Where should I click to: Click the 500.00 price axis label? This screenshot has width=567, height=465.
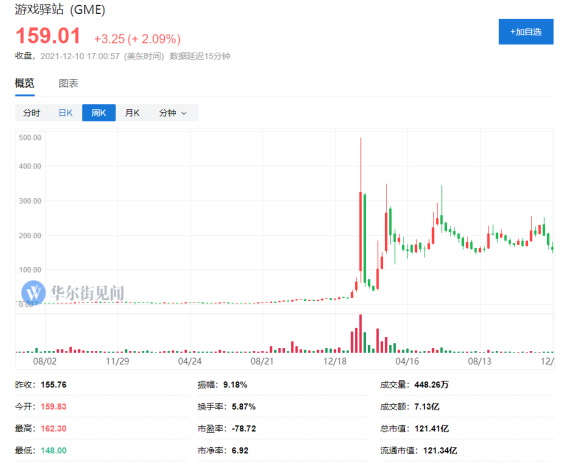point(30,137)
